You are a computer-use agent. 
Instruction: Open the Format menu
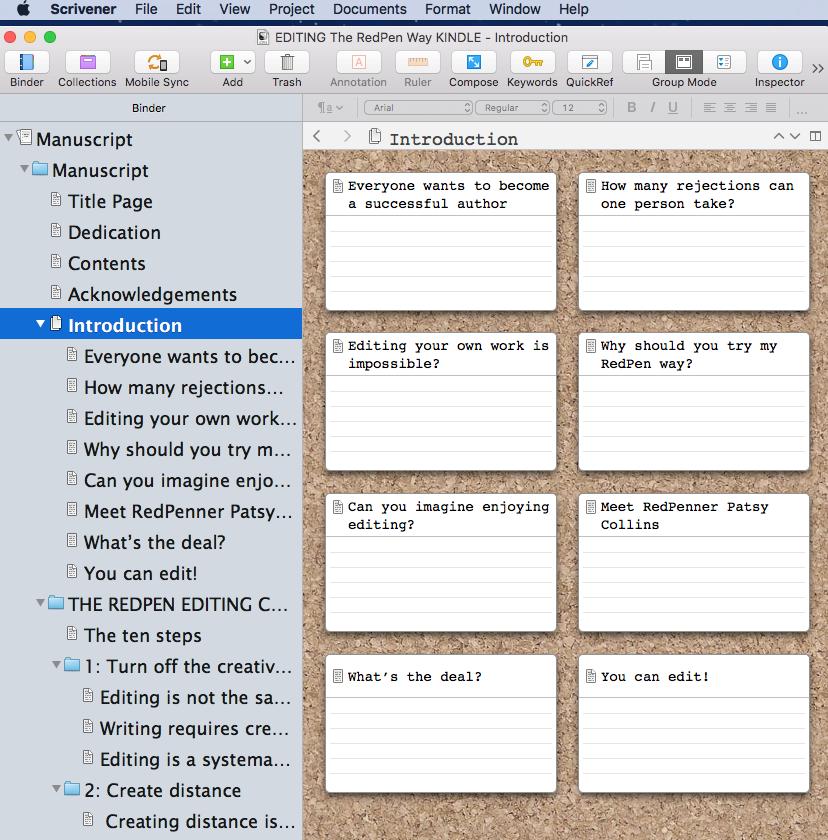pyautogui.click(x=448, y=9)
